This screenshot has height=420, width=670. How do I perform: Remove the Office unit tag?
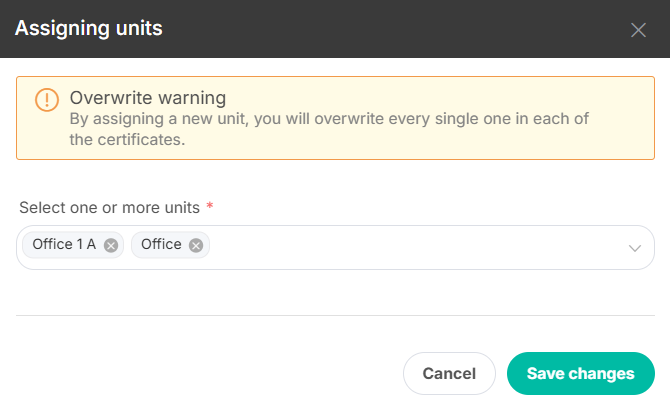click(196, 246)
